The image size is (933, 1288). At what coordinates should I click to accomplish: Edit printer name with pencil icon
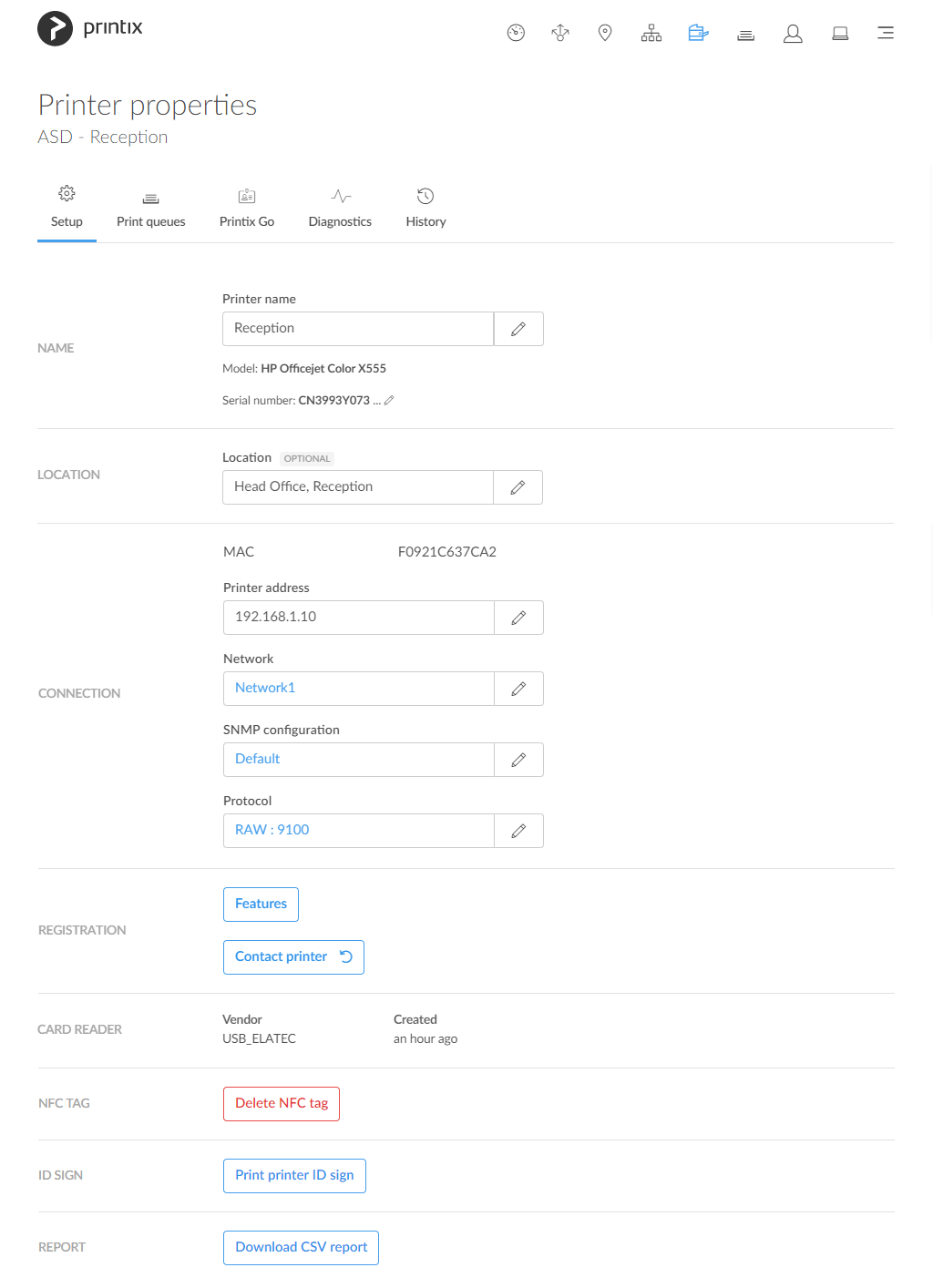[x=518, y=329]
